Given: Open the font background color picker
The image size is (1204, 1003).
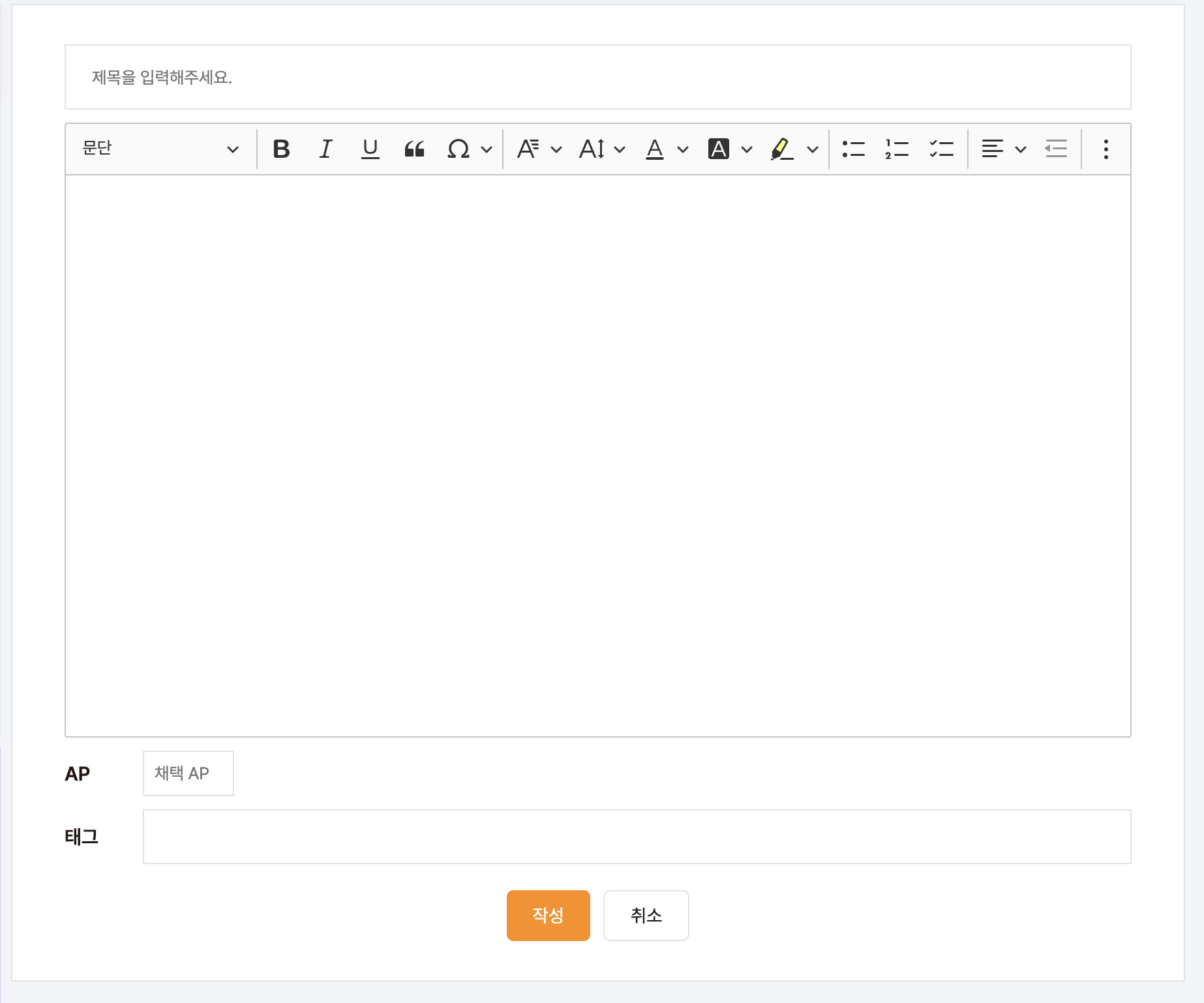Looking at the screenshot, I should (729, 149).
